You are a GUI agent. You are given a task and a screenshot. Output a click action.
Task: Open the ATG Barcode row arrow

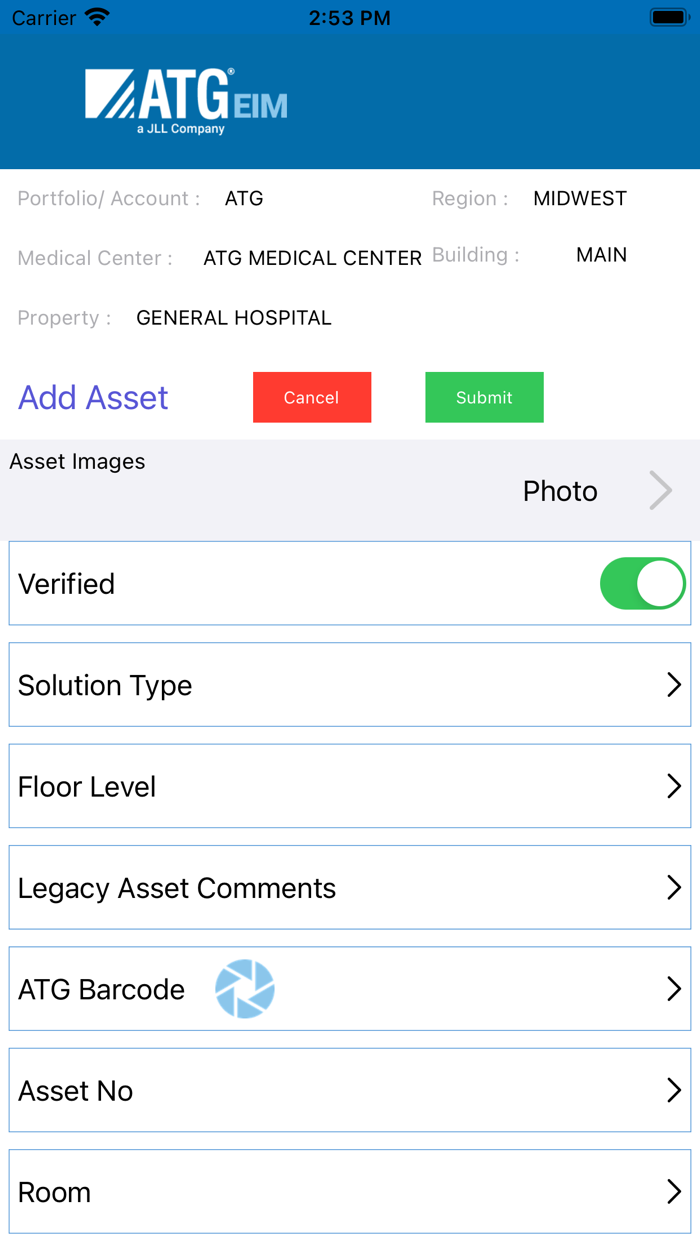pyautogui.click(x=674, y=989)
